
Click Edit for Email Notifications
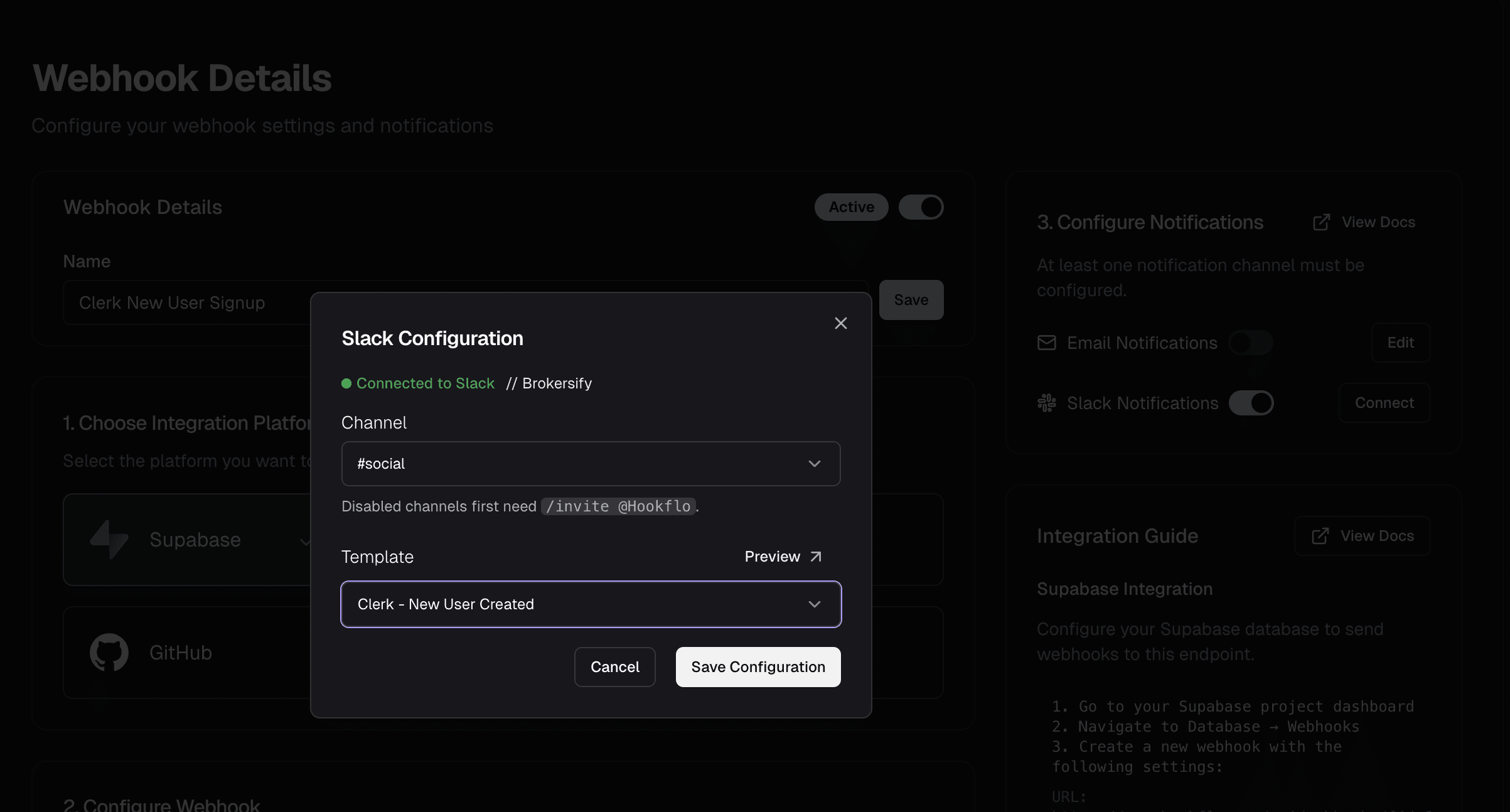[x=1400, y=343]
